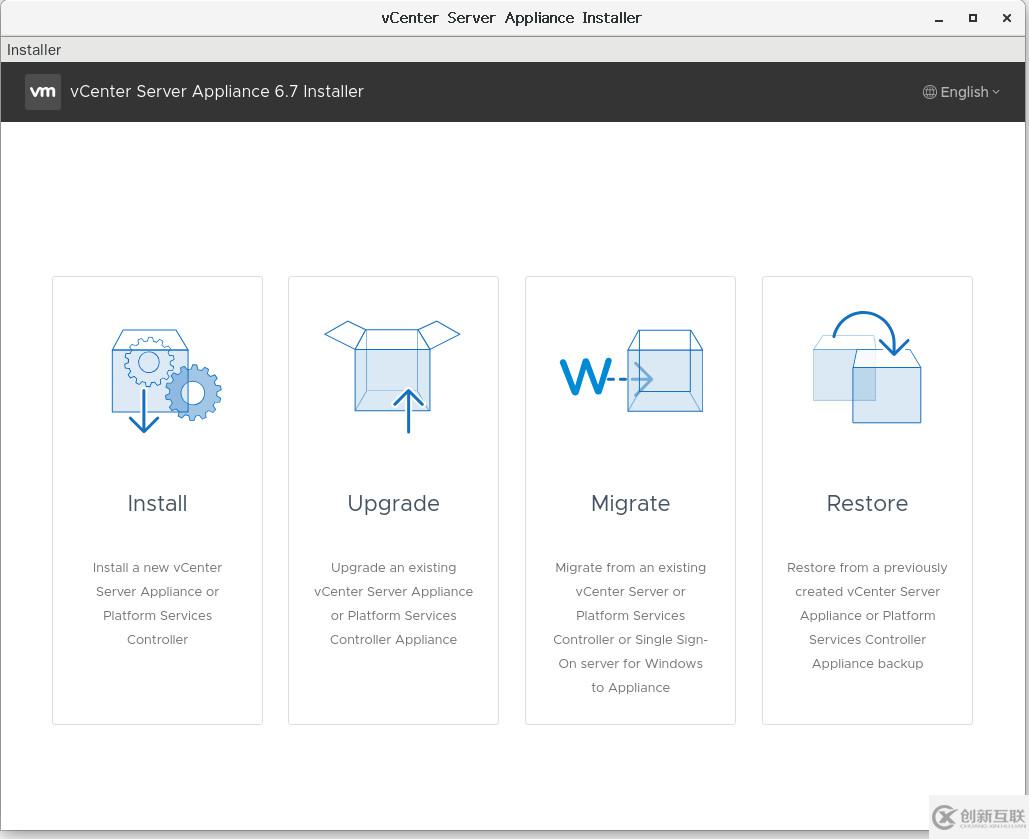1029x839 pixels.
Task: Open the Installer menu
Action: [x=33, y=50]
